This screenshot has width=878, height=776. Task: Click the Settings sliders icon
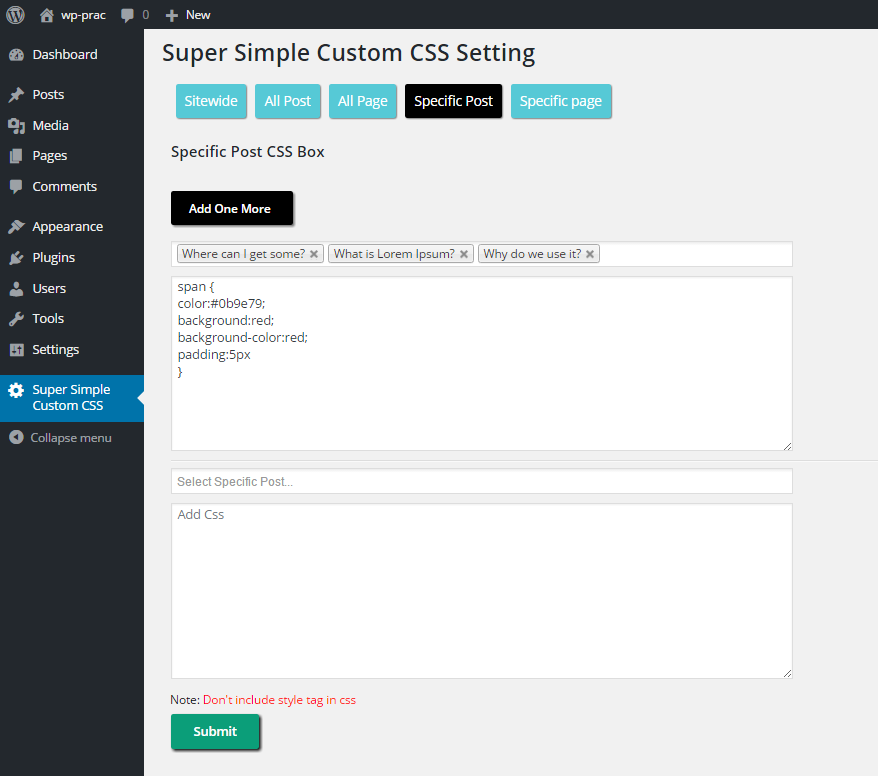16,349
